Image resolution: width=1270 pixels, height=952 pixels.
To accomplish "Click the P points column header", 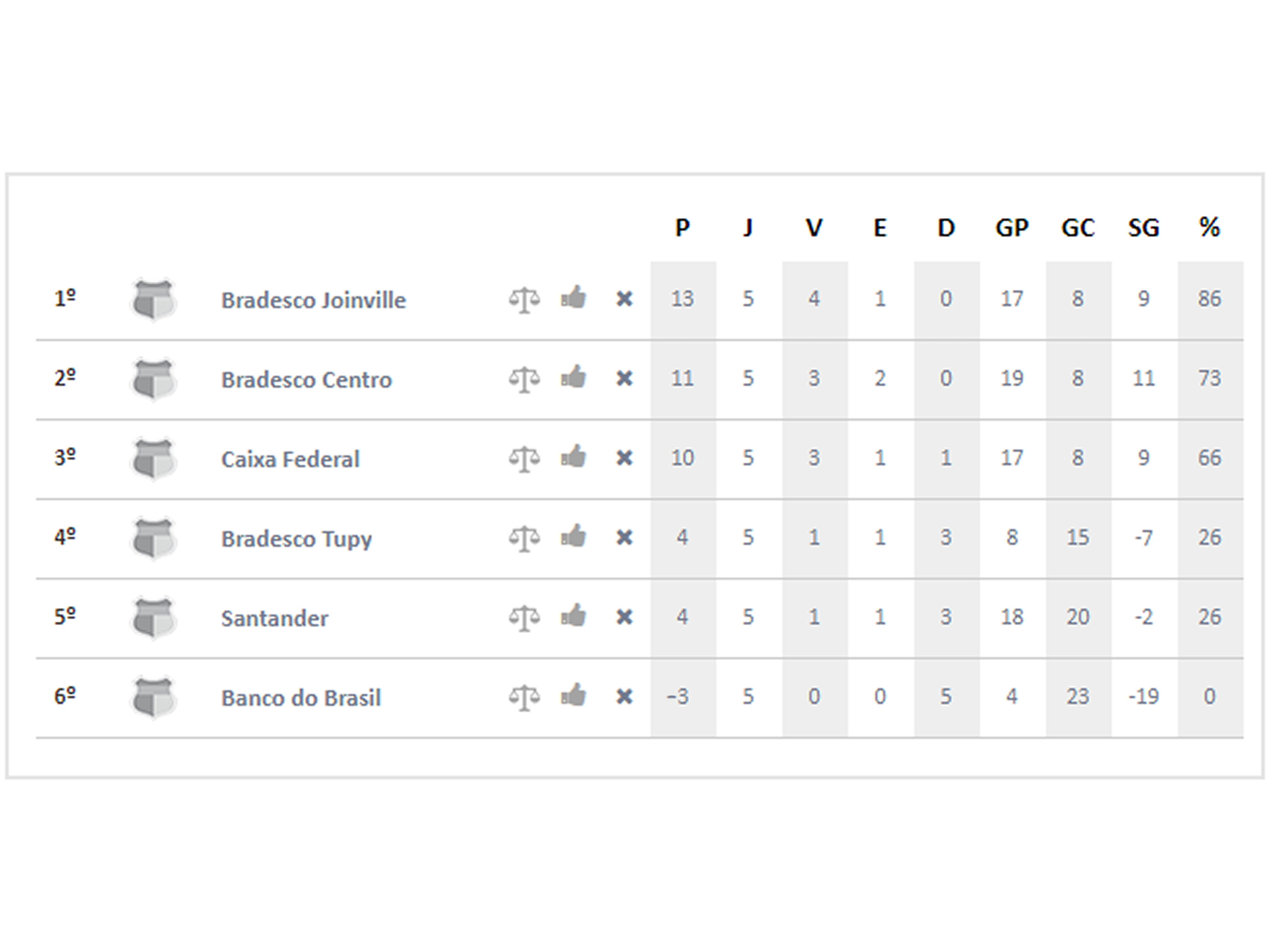I will [x=683, y=228].
